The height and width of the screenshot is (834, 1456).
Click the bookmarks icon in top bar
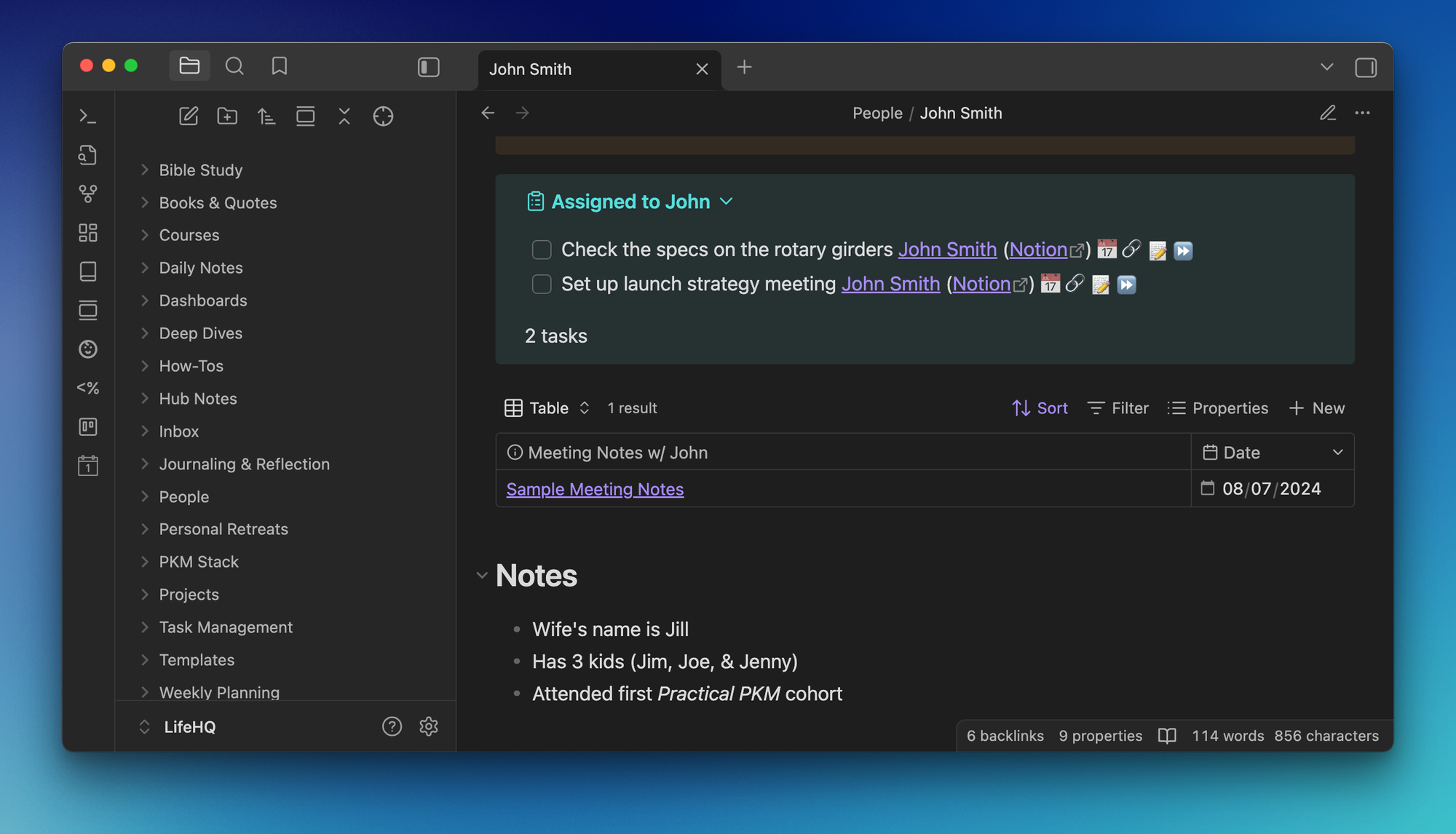pos(279,67)
